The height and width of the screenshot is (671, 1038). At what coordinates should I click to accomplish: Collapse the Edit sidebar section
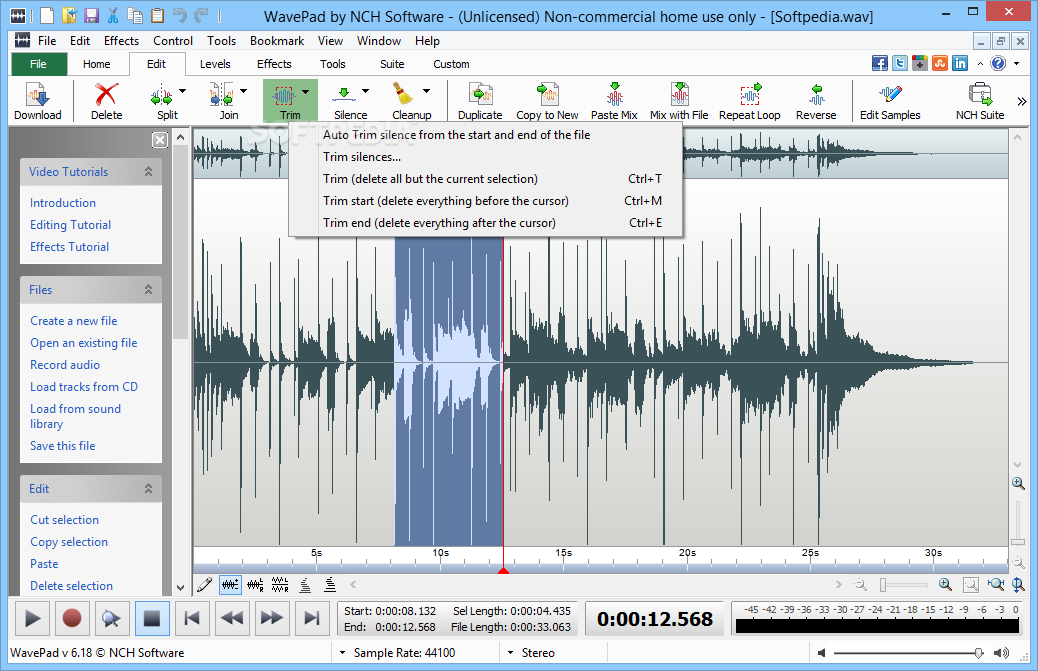tap(148, 488)
